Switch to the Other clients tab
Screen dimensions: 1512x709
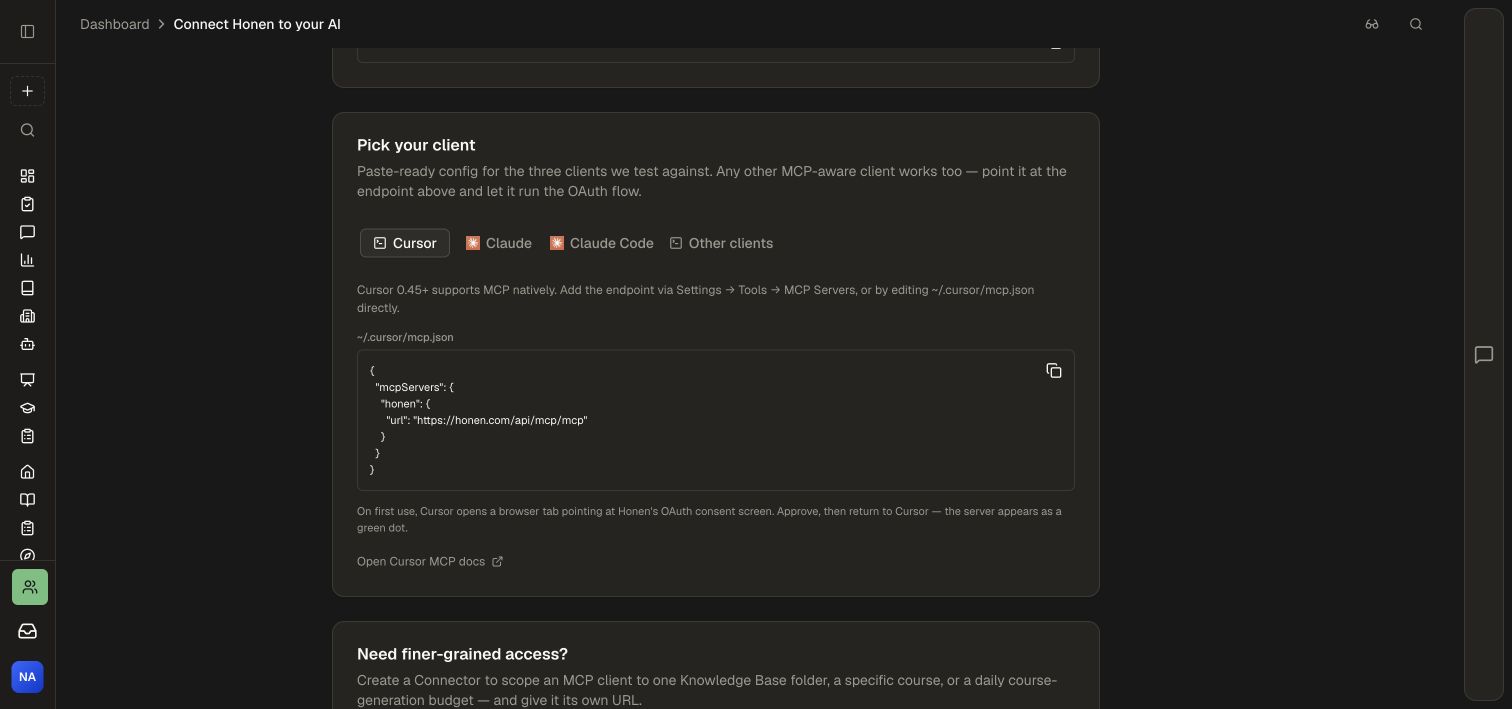(721, 243)
